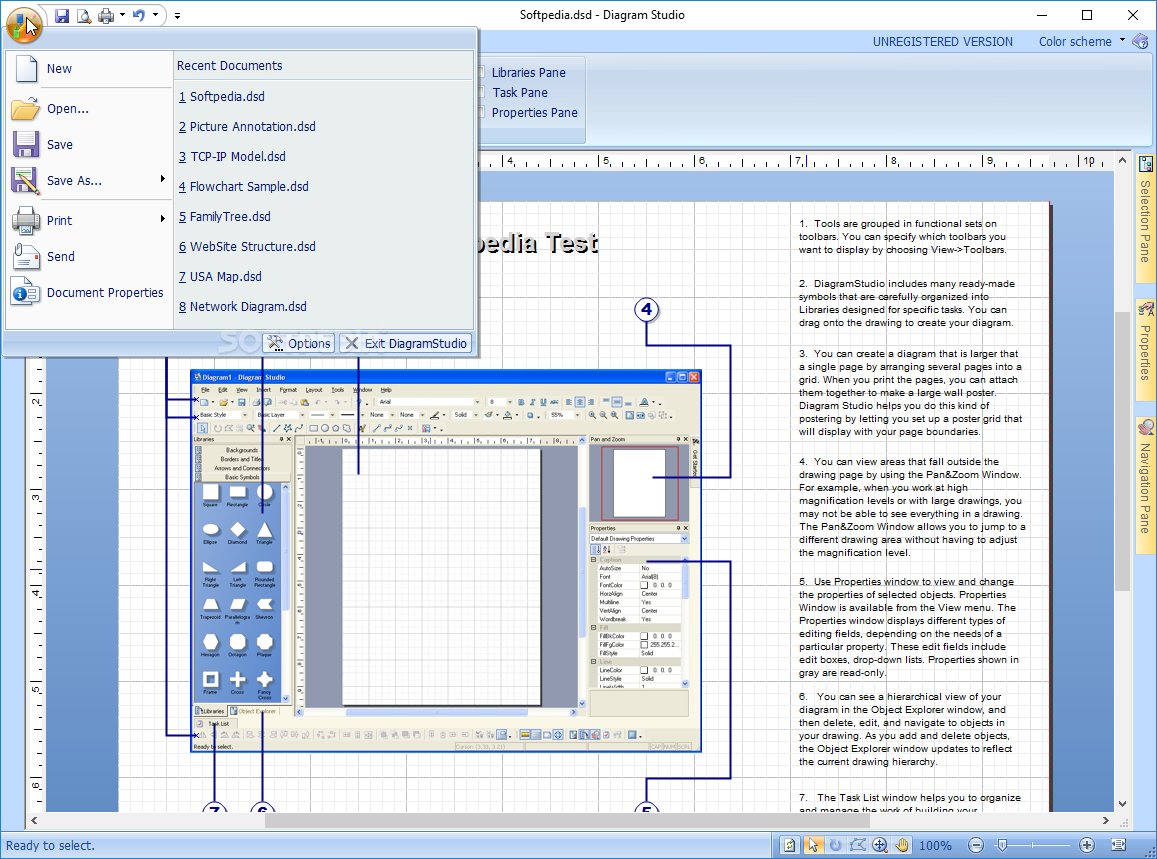This screenshot has width=1157, height=859.
Task: Click the vertical scrollbar down arrow
Action: [1122, 804]
